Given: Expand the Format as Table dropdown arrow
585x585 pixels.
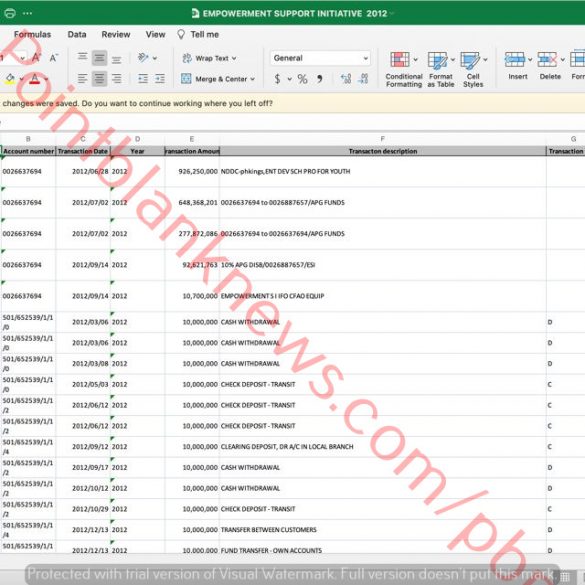Looking at the screenshot, I should [453, 59].
